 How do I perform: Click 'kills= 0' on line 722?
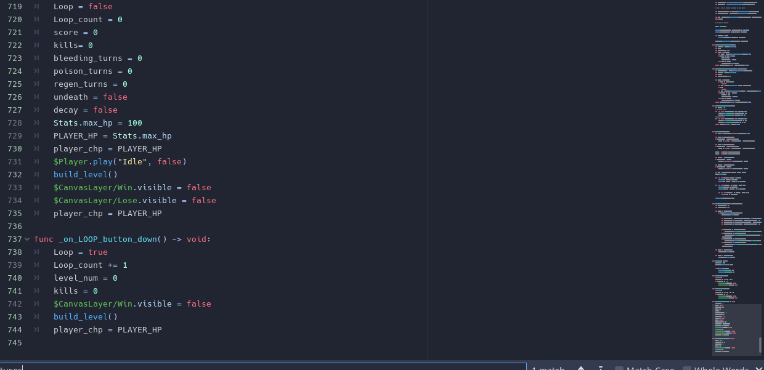pos(73,45)
